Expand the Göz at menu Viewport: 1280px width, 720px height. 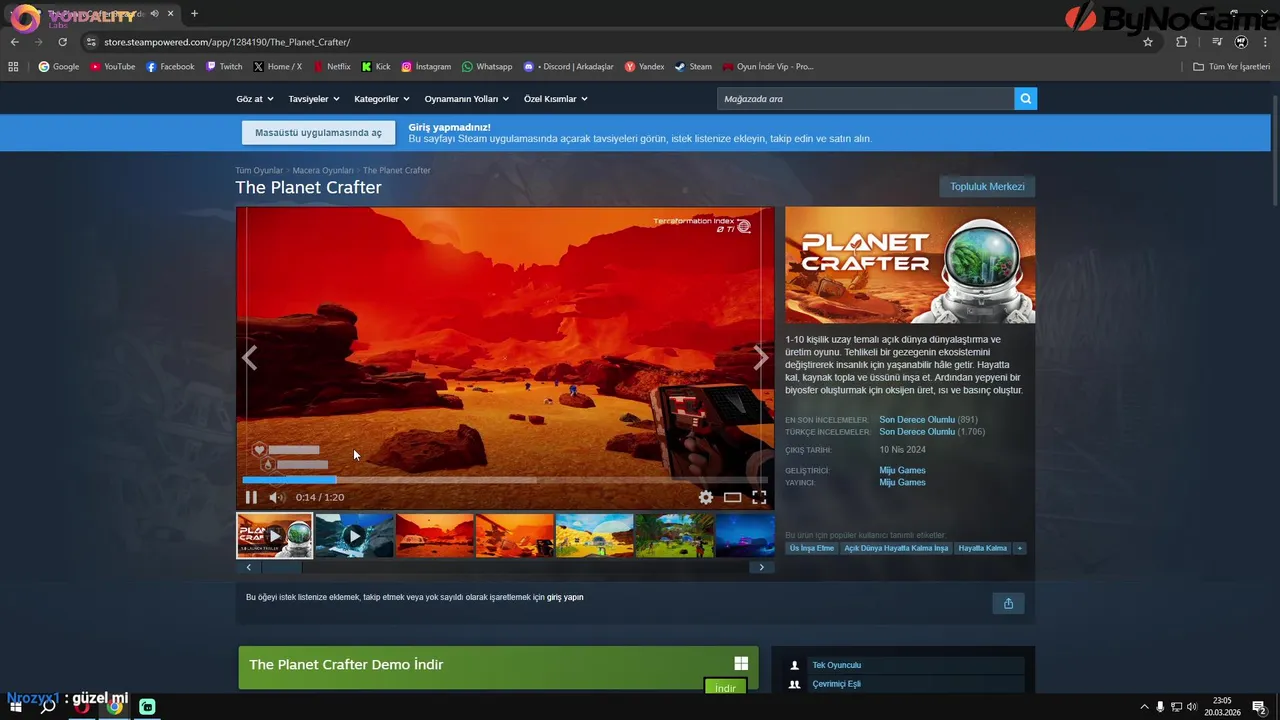pos(254,99)
